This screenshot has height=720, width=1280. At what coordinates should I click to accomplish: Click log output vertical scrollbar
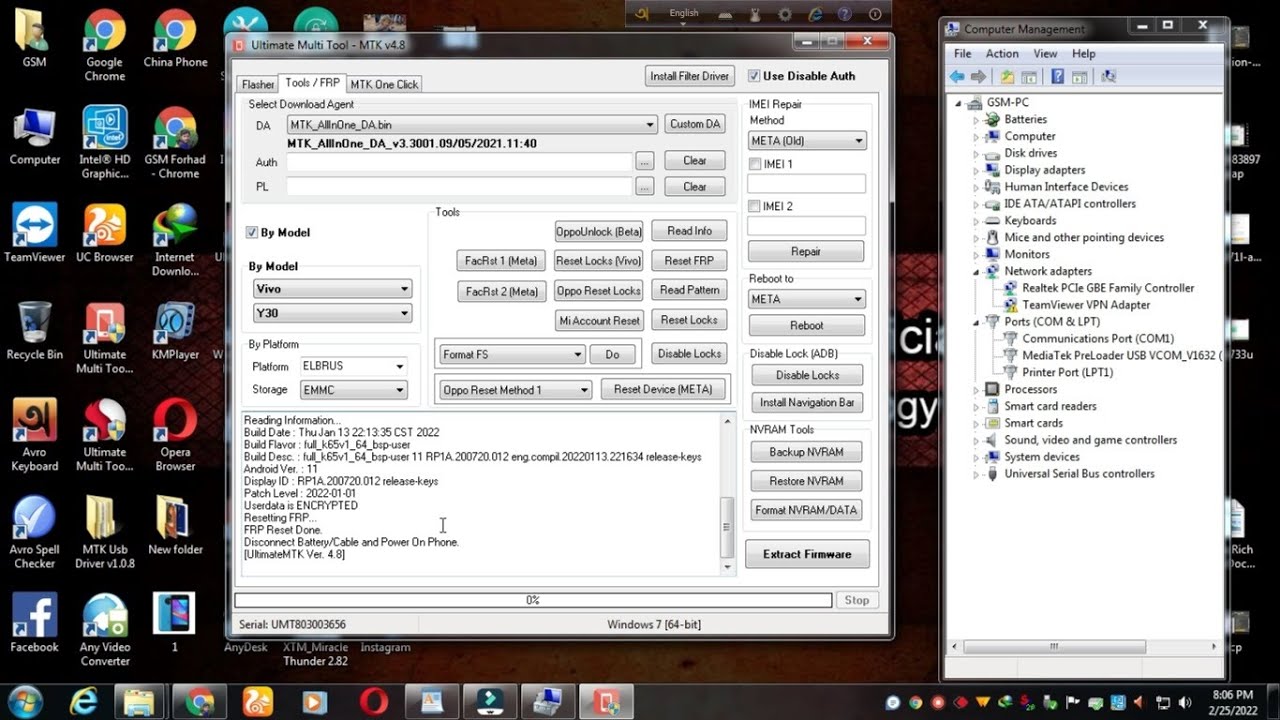point(727,493)
